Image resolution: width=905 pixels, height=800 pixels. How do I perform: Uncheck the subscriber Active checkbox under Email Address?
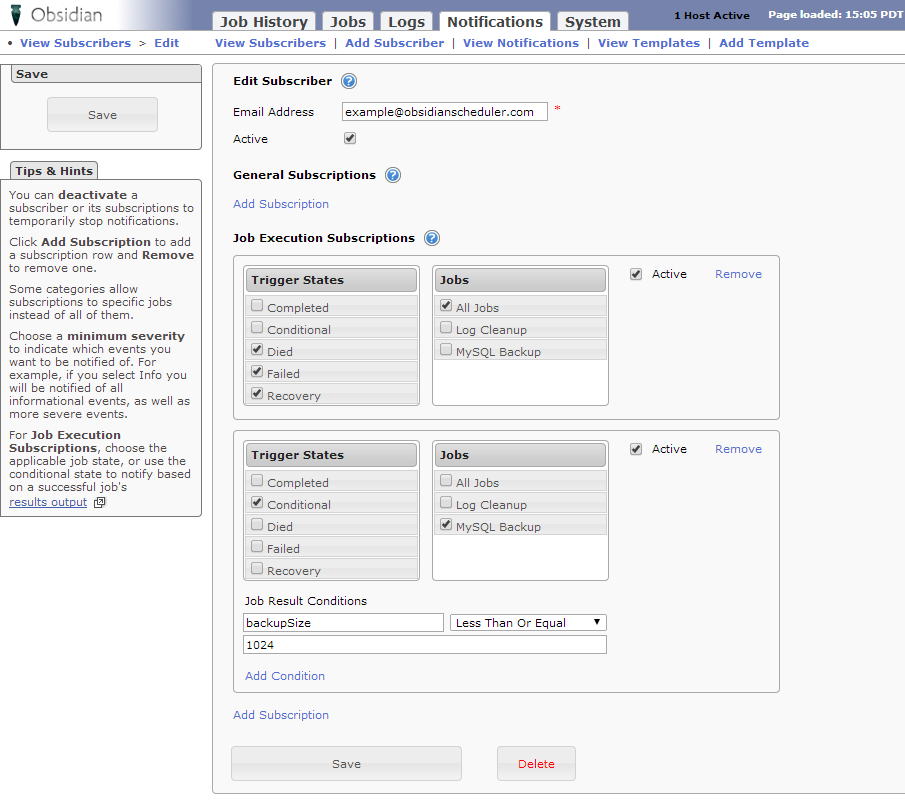coord(350,139)
